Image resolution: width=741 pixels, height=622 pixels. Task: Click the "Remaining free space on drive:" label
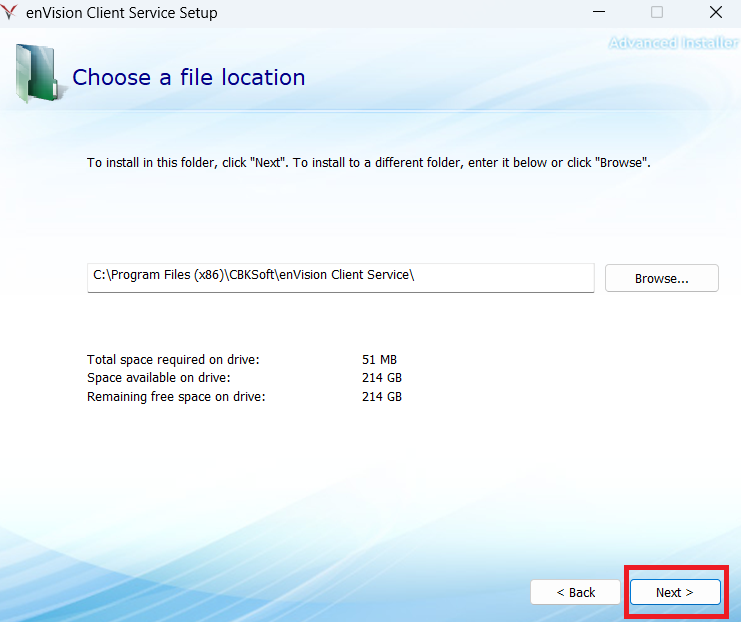coord(176,397)
